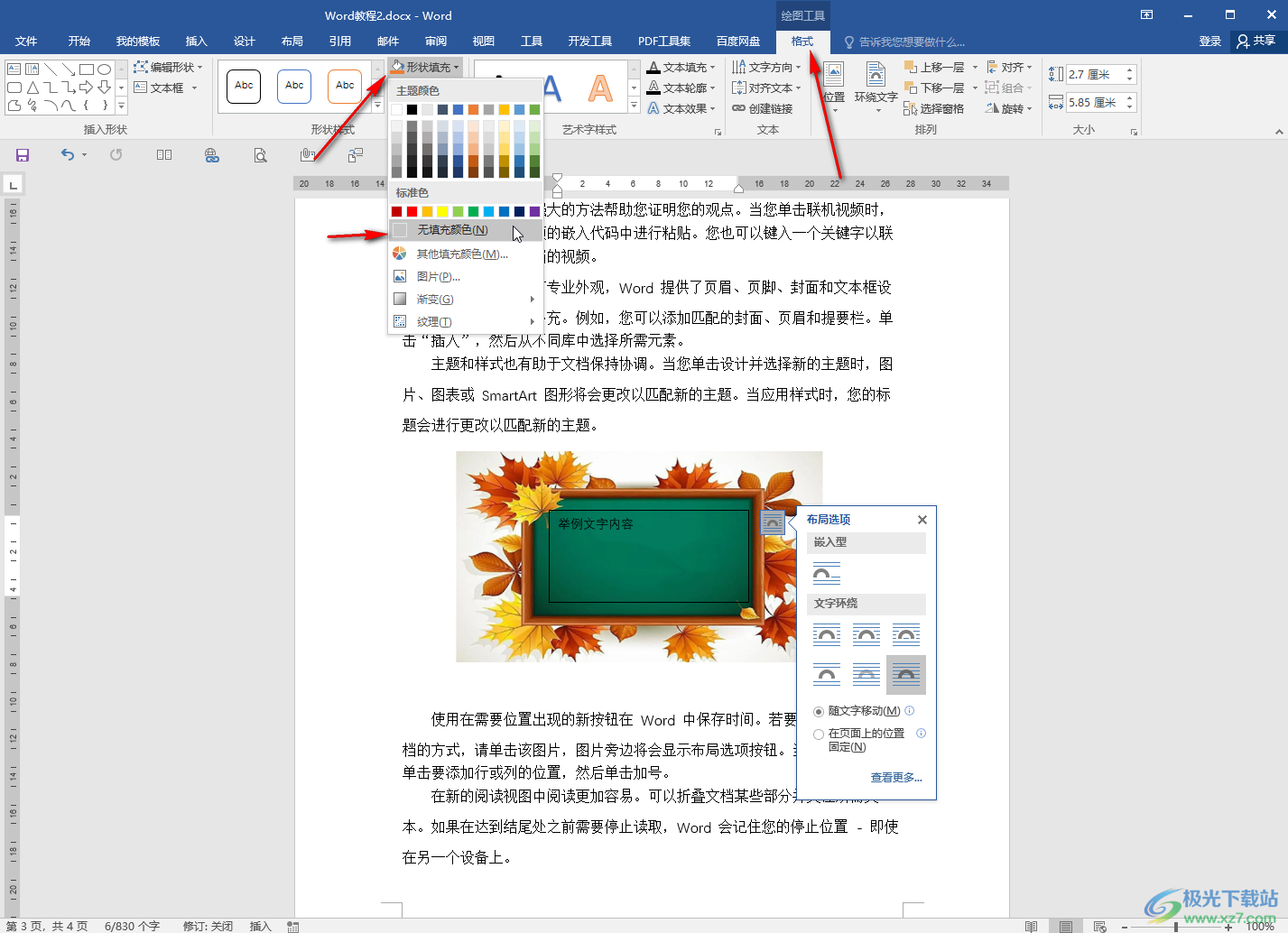Screen dimensions: 1288x933
Task: Switch to the 插入 Insert tab
Action: pos(197,42)
